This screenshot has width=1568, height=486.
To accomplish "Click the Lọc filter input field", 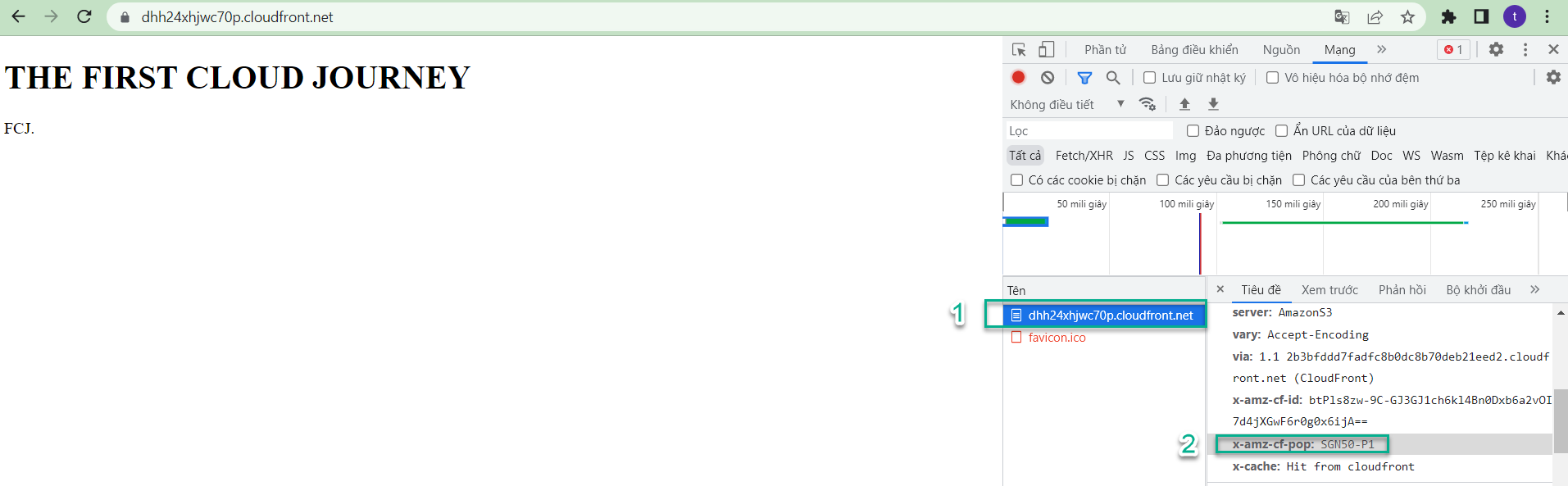I will point(1089,131).
